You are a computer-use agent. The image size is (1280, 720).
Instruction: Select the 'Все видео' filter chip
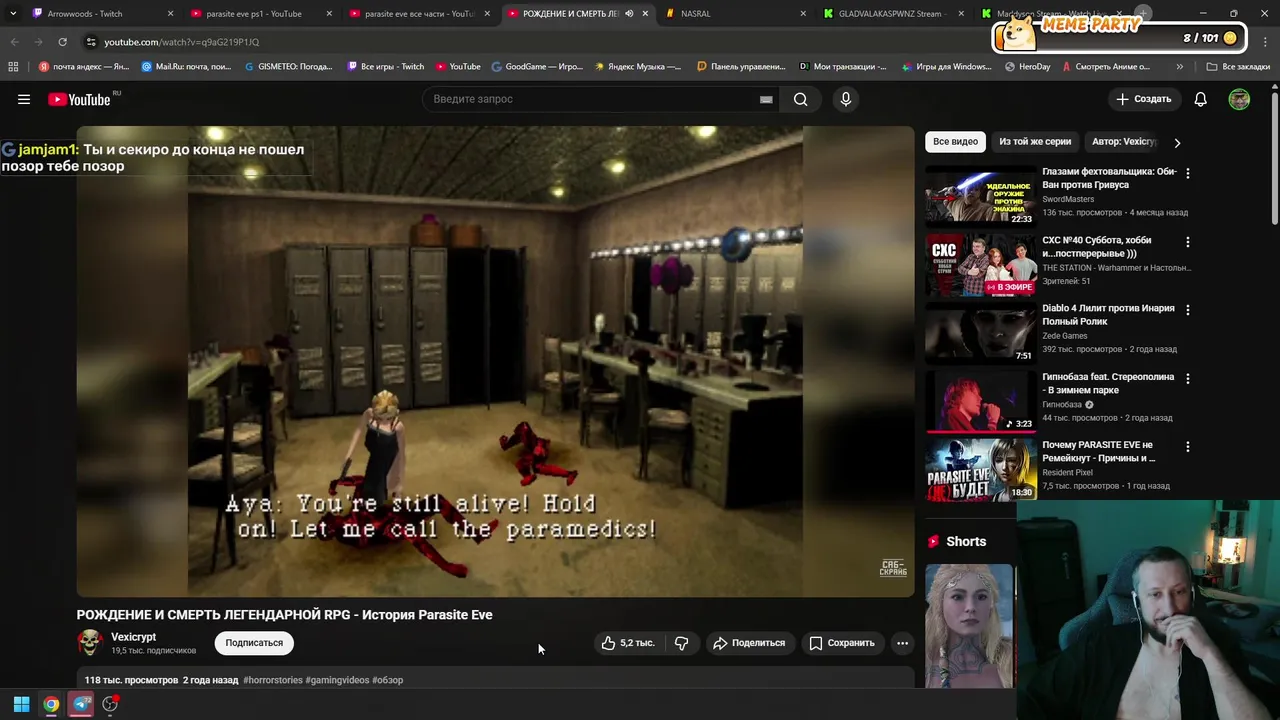[x=955, y=142]
